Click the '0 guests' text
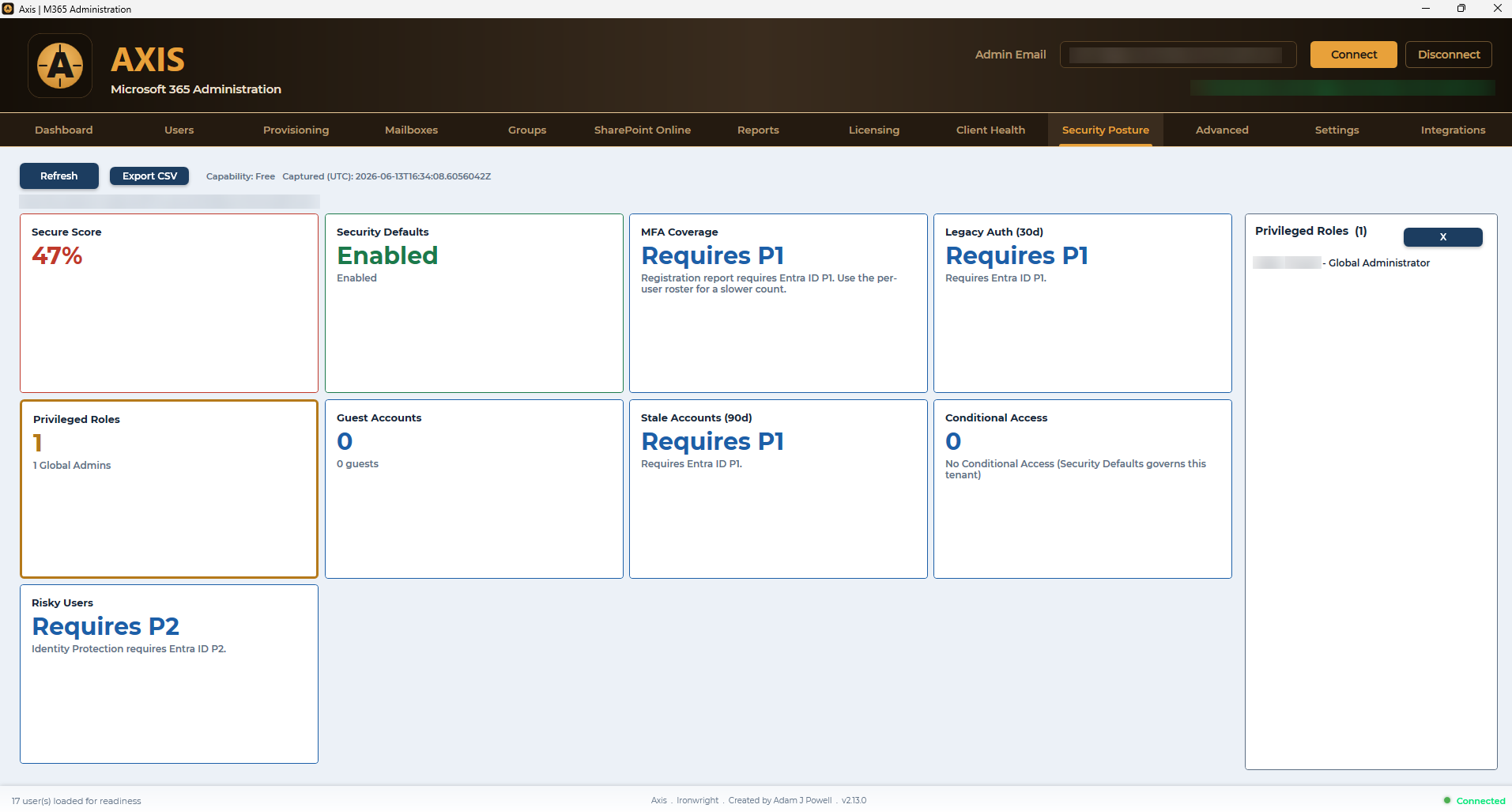1512x812 pixels. click(357, 463)
